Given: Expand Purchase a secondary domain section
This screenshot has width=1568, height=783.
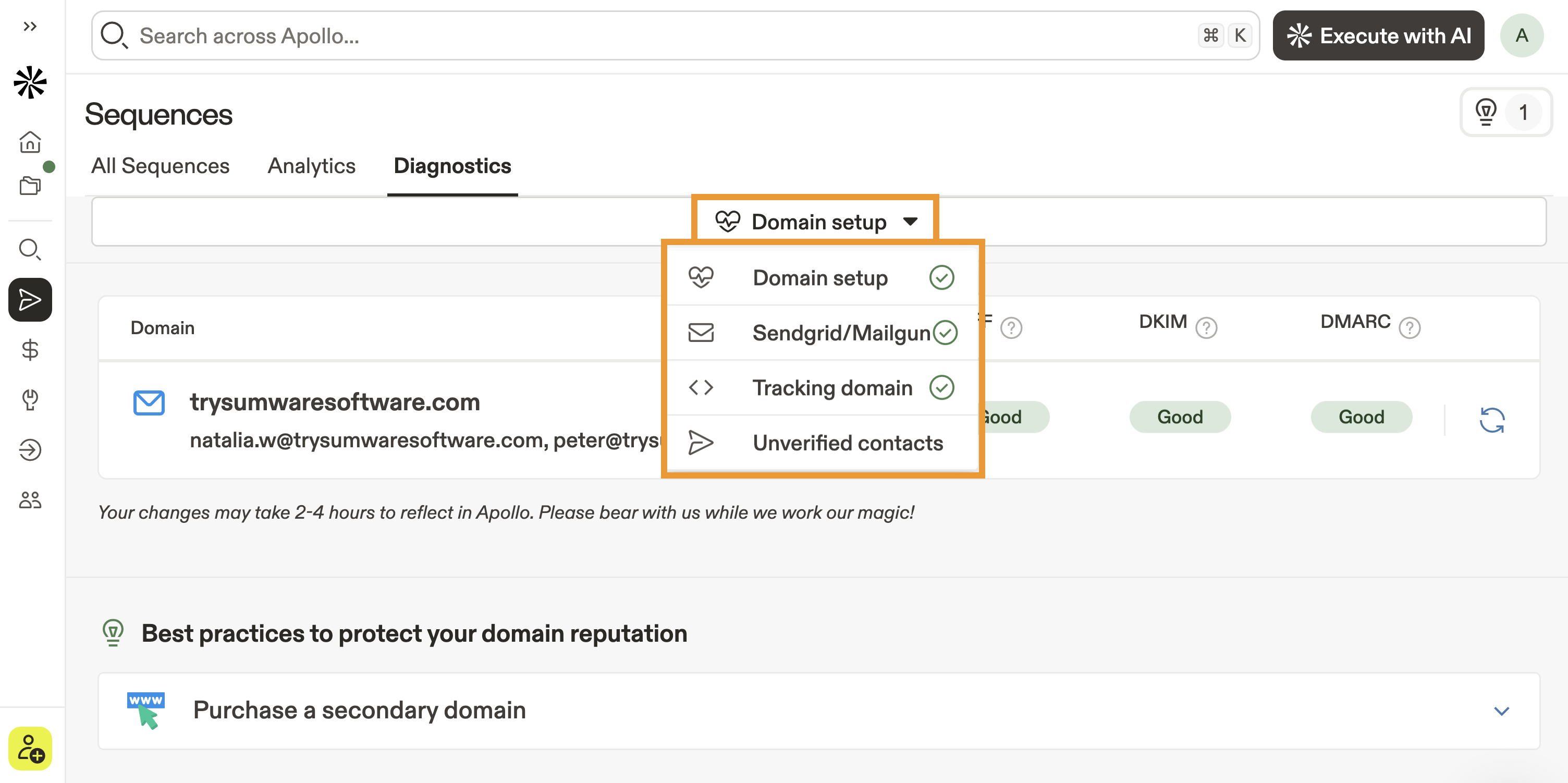Looking at the screenshot, I should coord(1501,711).
